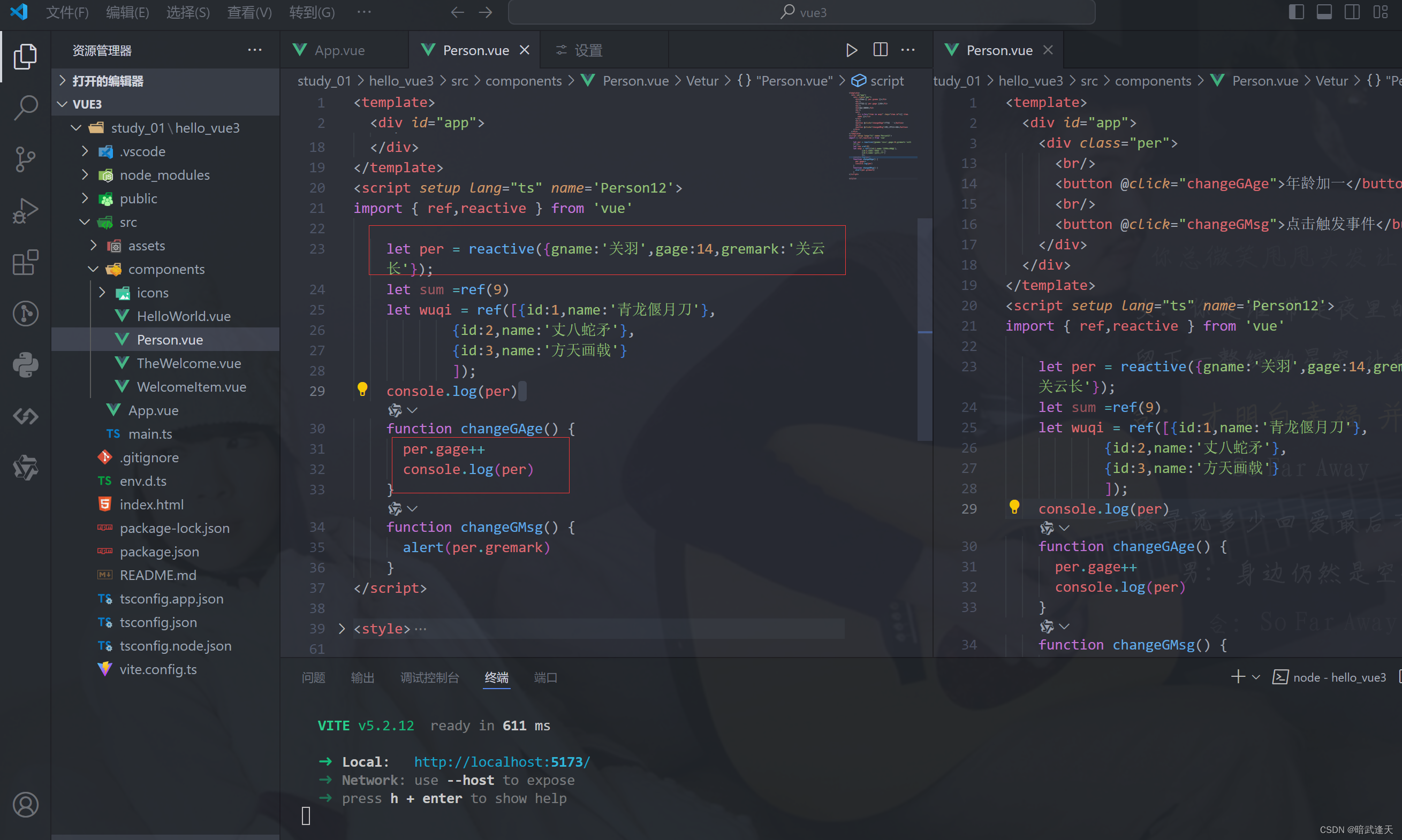Click the vue3 command center search box
Screen dimensions: 1402x840
point(802,12)
